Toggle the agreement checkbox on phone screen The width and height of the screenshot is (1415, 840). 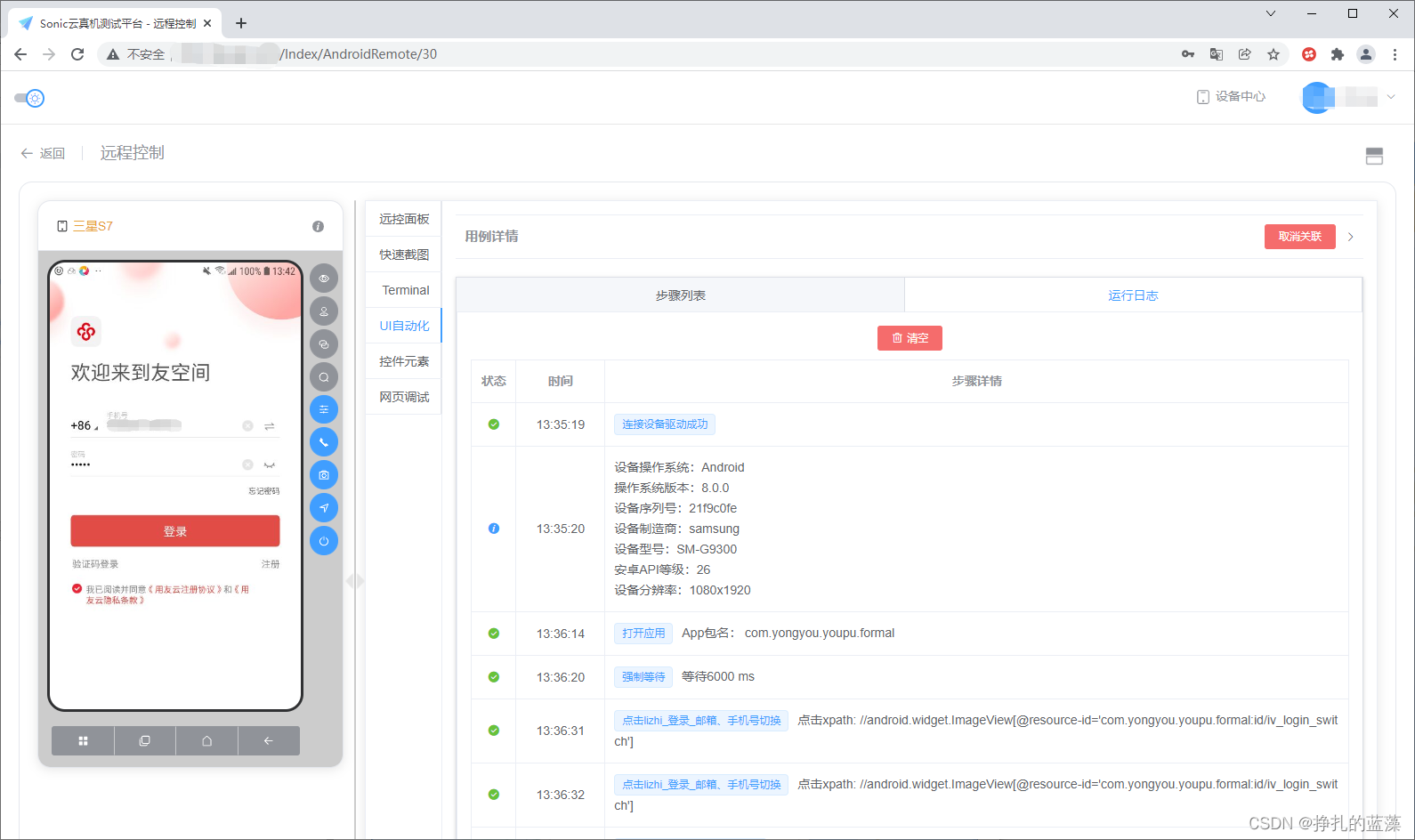pos(77,588)
